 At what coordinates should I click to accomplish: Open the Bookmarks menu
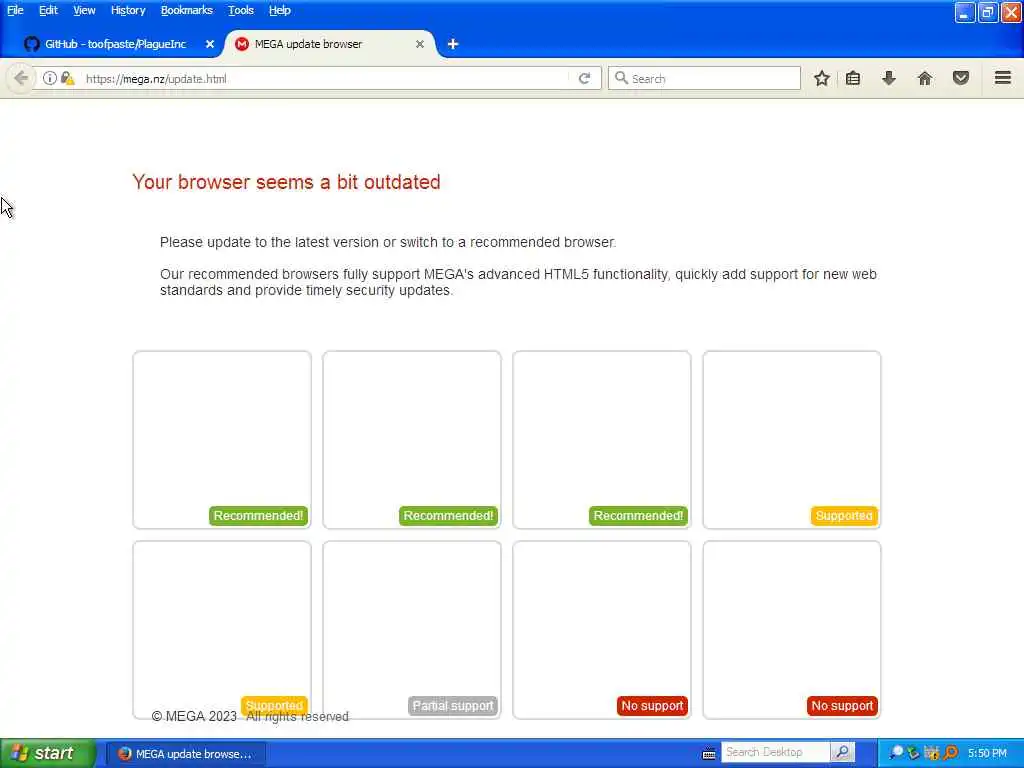point(187,10)
